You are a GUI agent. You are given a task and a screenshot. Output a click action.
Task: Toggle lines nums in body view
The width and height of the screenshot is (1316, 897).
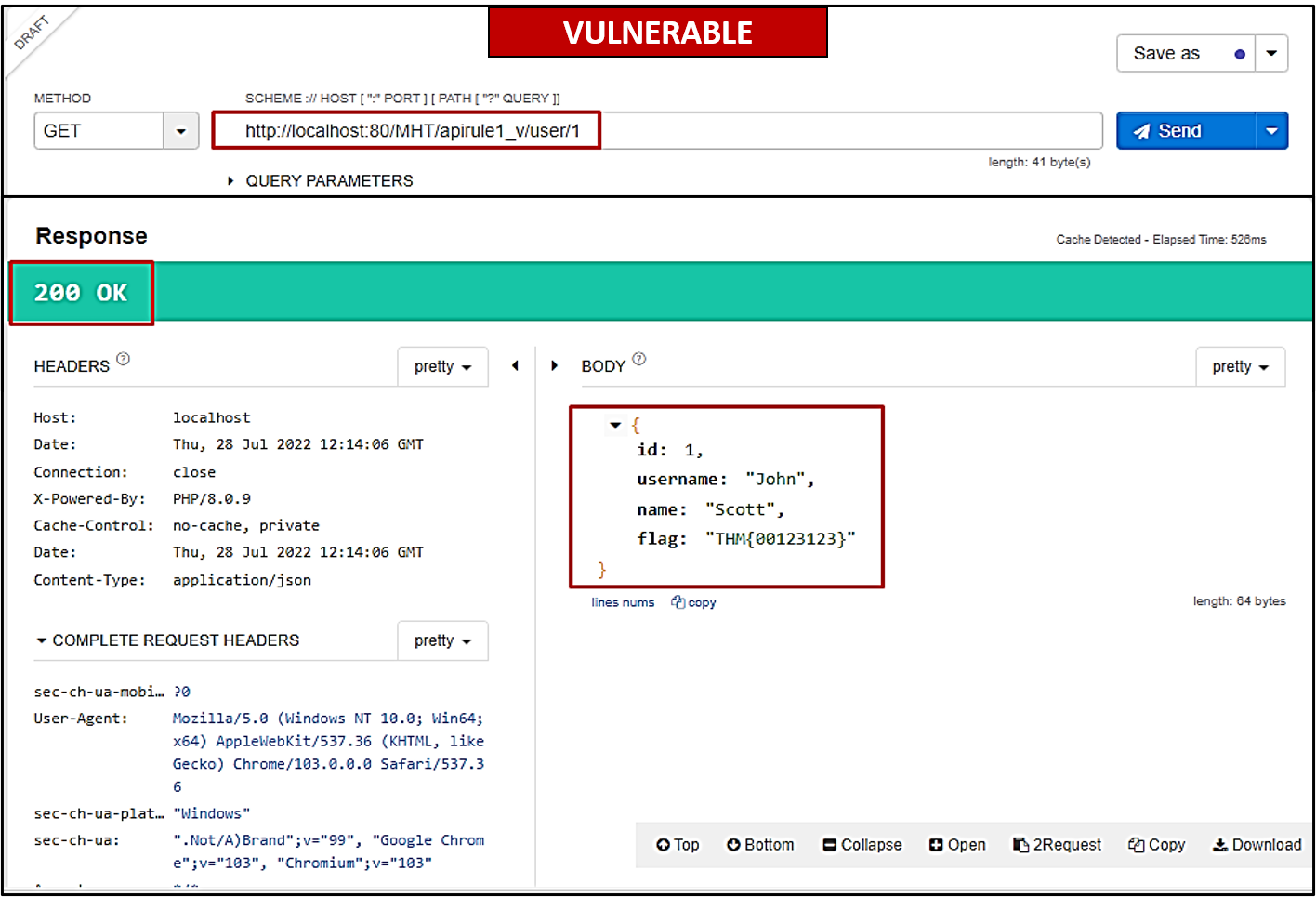623,602
